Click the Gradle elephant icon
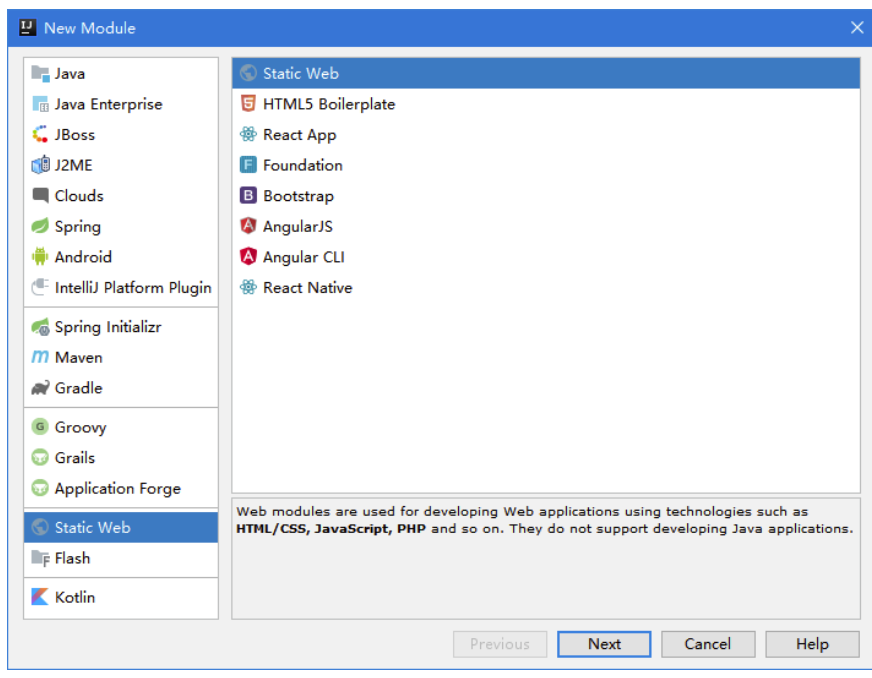The image size is (872, 678). pos(40,388)
